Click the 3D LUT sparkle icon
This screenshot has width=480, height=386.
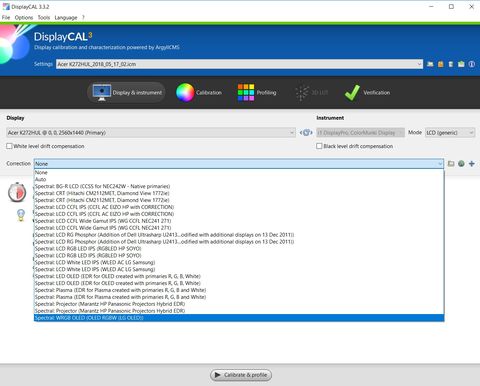coord(302,92)
